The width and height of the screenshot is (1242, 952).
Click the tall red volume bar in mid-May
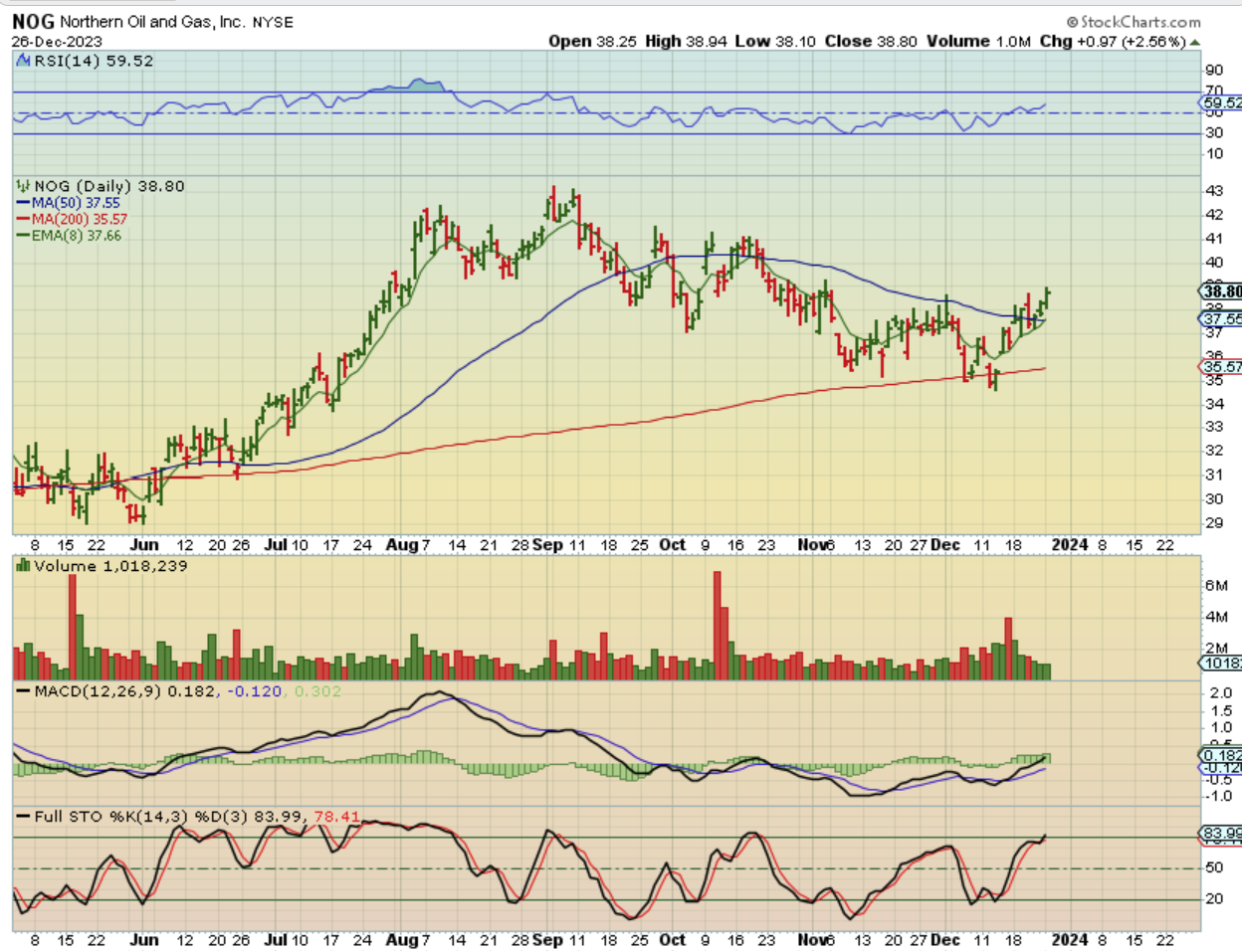coord(72,627)
